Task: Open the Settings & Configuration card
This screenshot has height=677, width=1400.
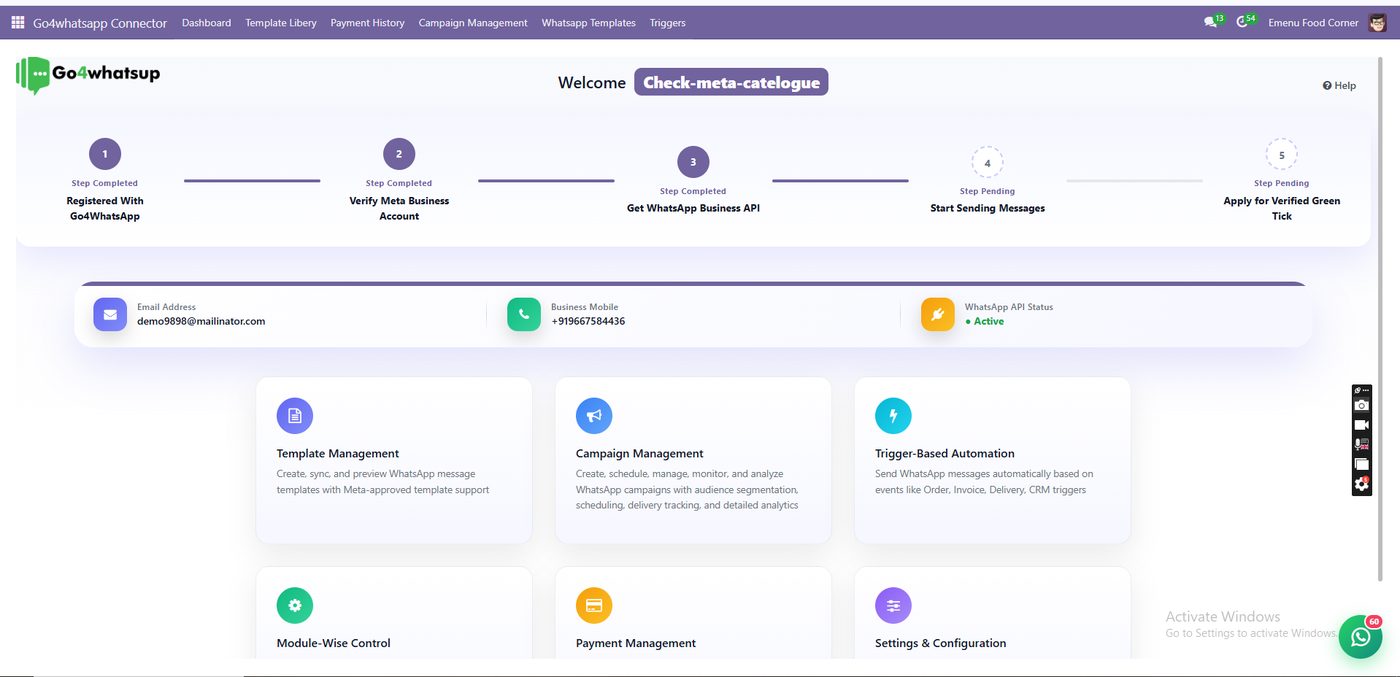Action: pos(992,613)
